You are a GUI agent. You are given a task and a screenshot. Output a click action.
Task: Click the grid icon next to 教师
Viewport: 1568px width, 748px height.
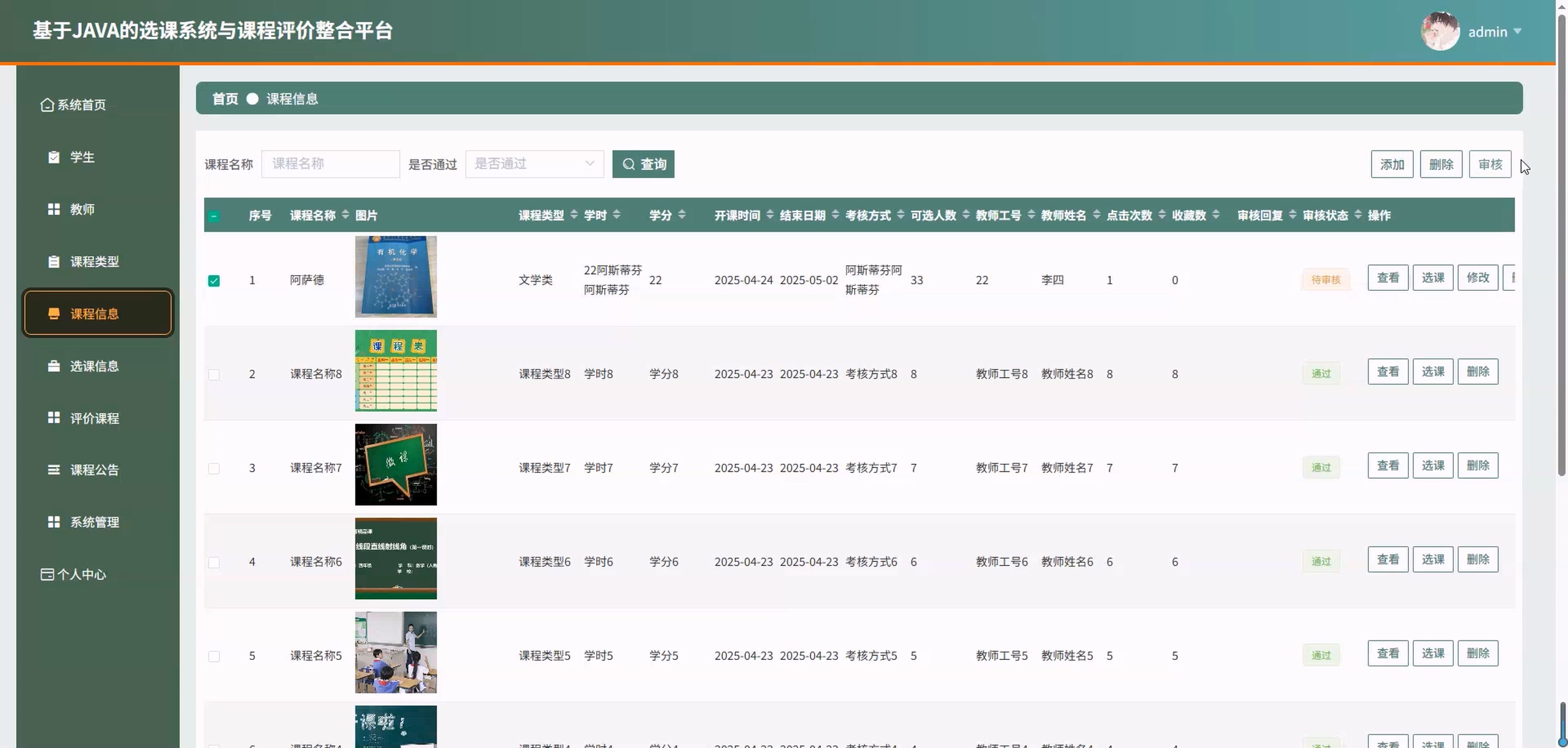click(x=54, y=209)
